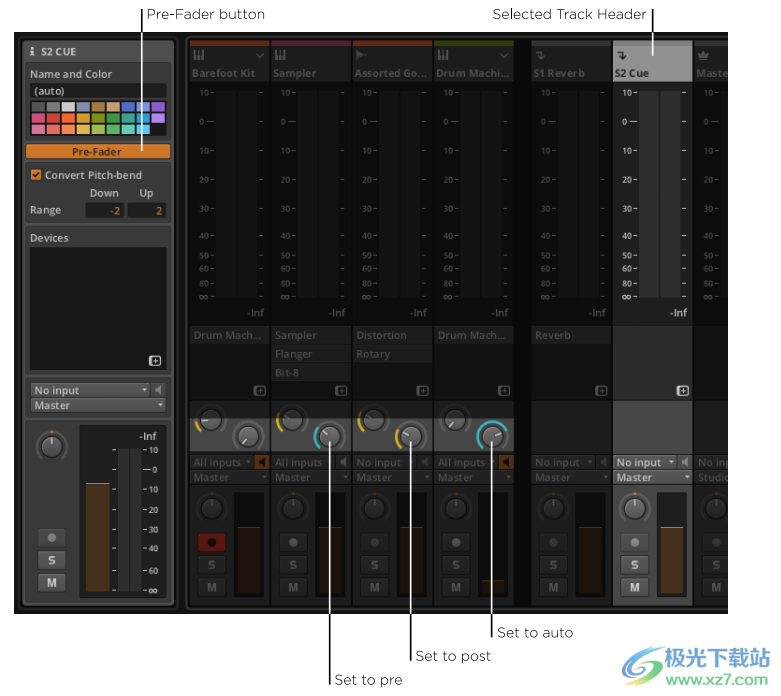Pick the cyan swatch in bottom row
Screen dimensions: 781x696
(143, 129)
